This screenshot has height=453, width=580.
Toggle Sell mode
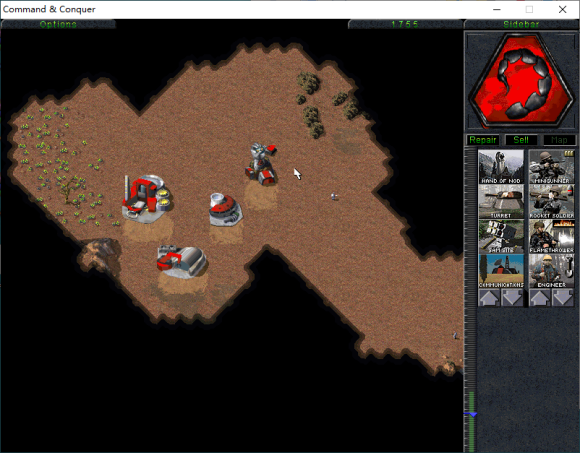(x=521, y=140)
